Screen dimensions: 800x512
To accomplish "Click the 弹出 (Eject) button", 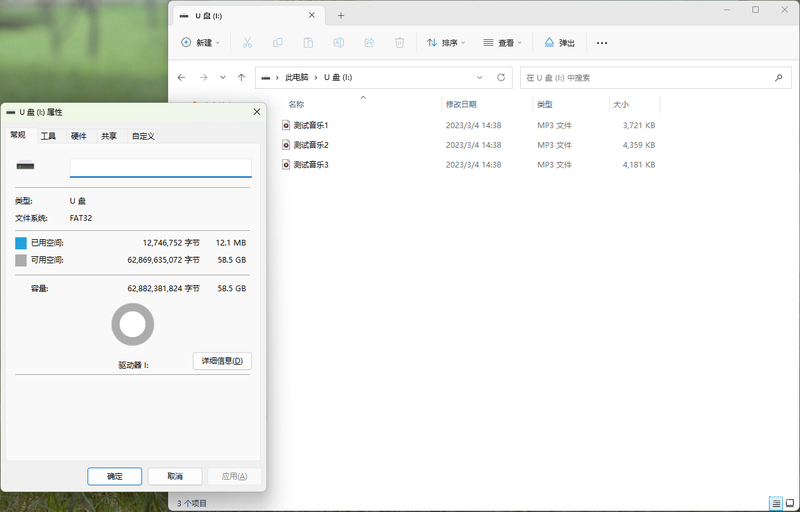I will 560,43.
